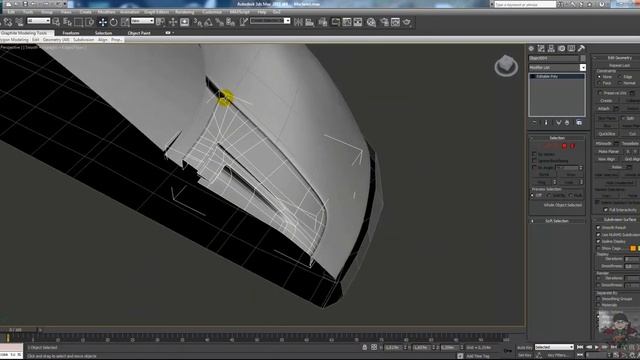The width and height of the screenshot is (640, 360).
Task: Click Rectangular Selection Region icon
Action: point(78,22)
